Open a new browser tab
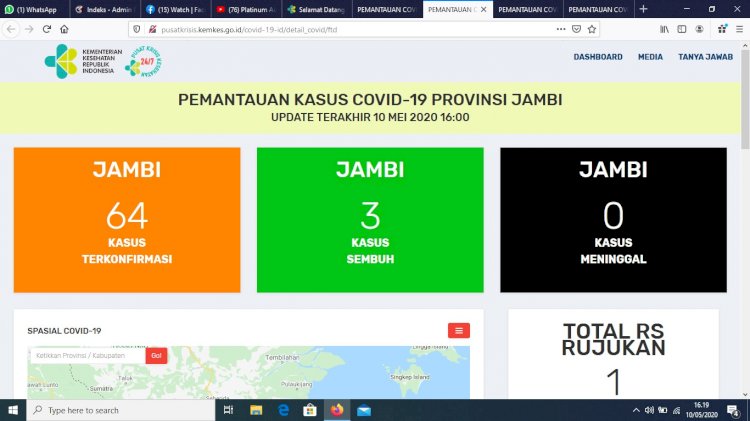This screenshot has width=750, height=421. pyautogui.click(x=643, y=9)
